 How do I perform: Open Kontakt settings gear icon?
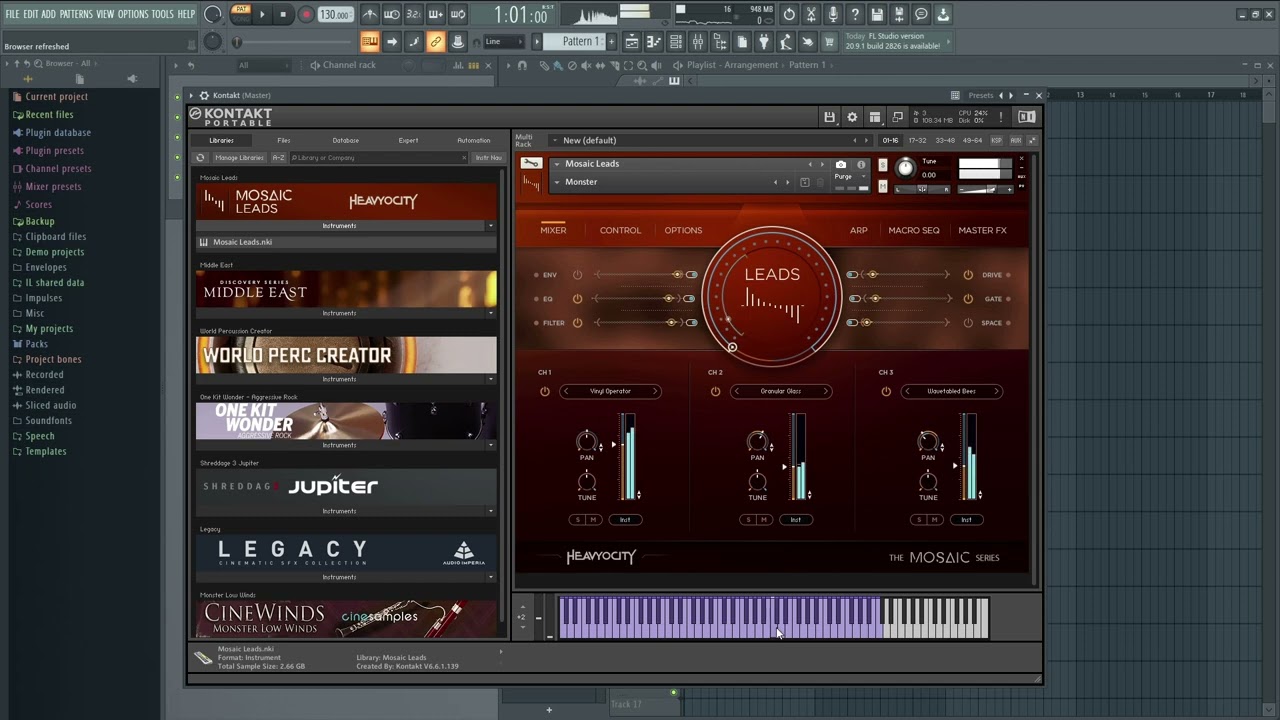[x=852, y=117]
